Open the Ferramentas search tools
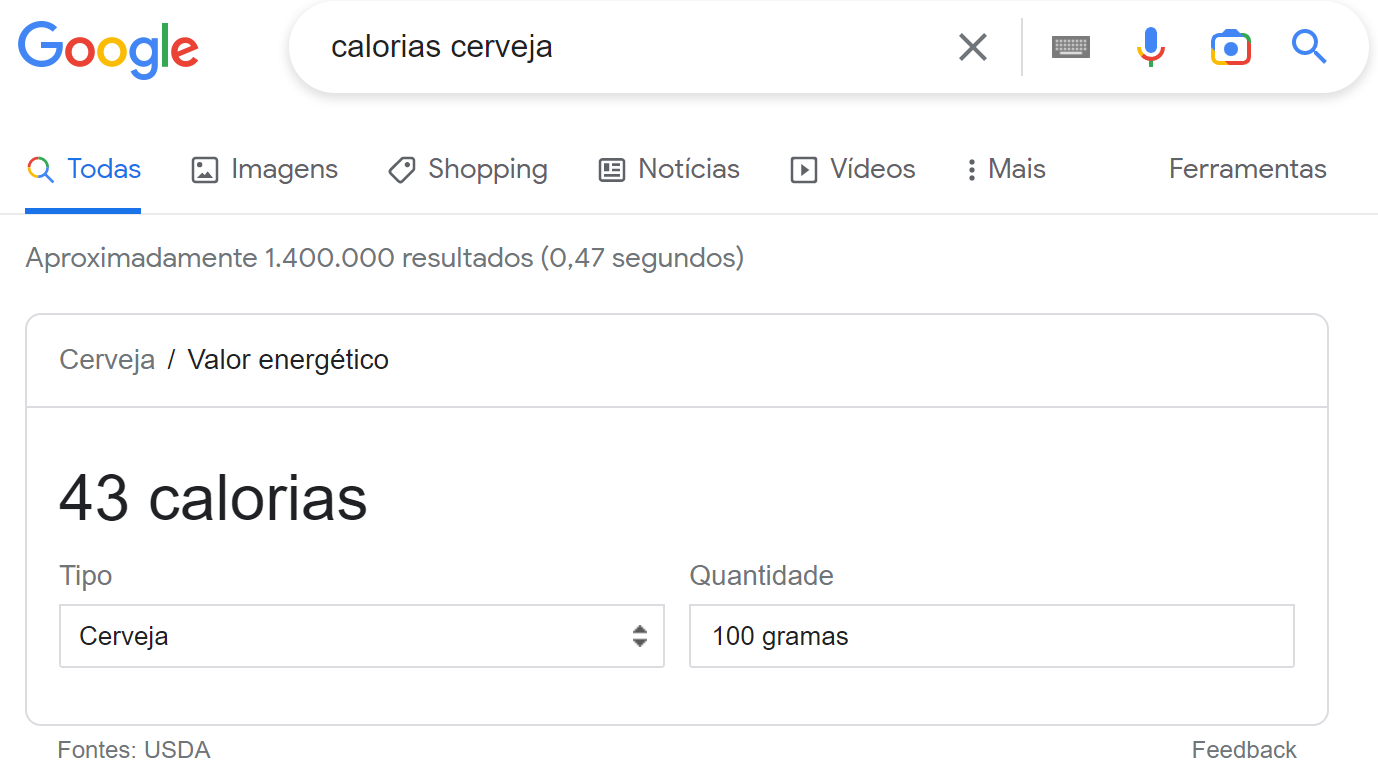The width and height of the screenshot is (1378, 774). (1247, 170)
